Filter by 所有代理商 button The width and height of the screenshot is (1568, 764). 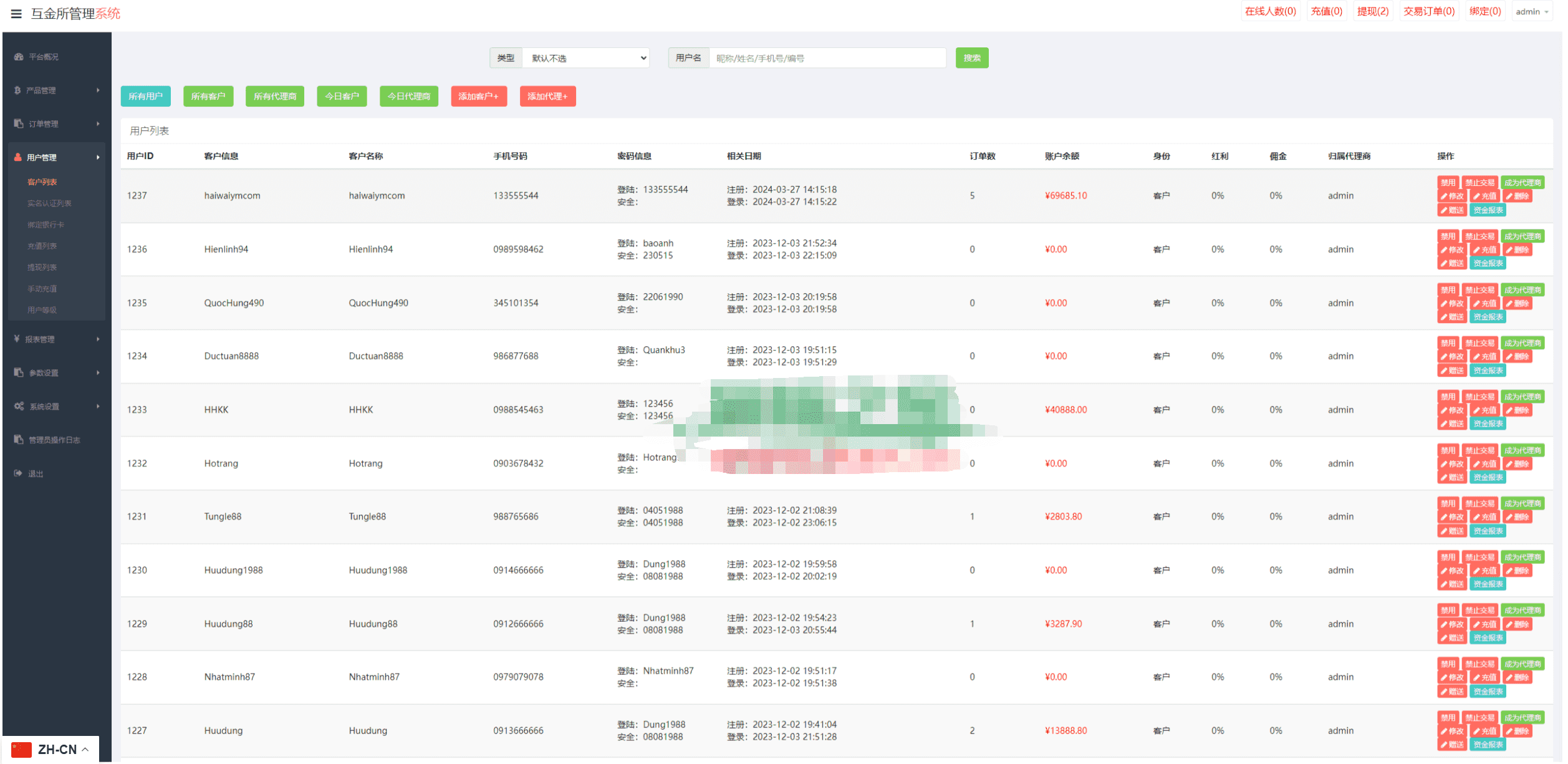[x=275, y=96]
